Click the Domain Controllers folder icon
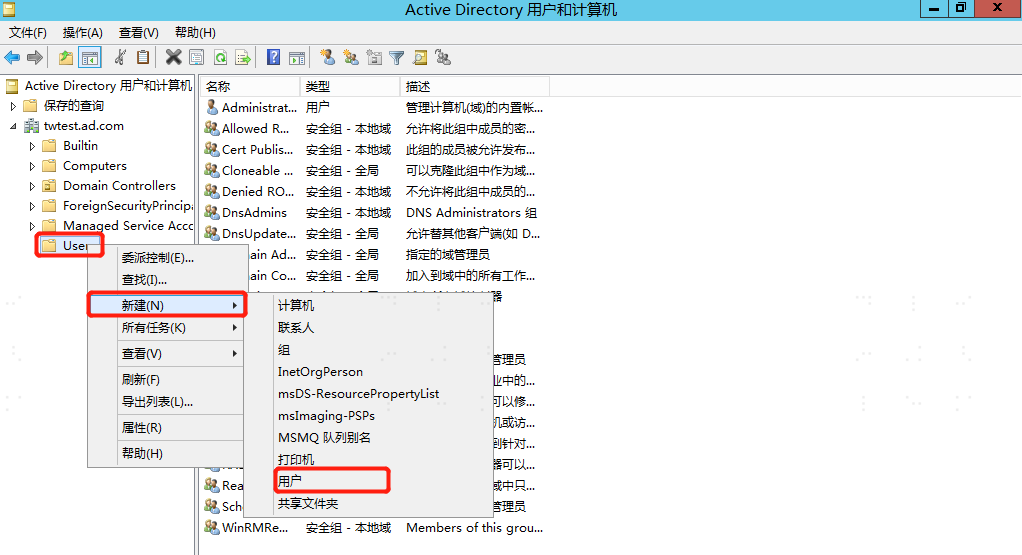This screenshot has height=555, width=1022. pos(49,186)
